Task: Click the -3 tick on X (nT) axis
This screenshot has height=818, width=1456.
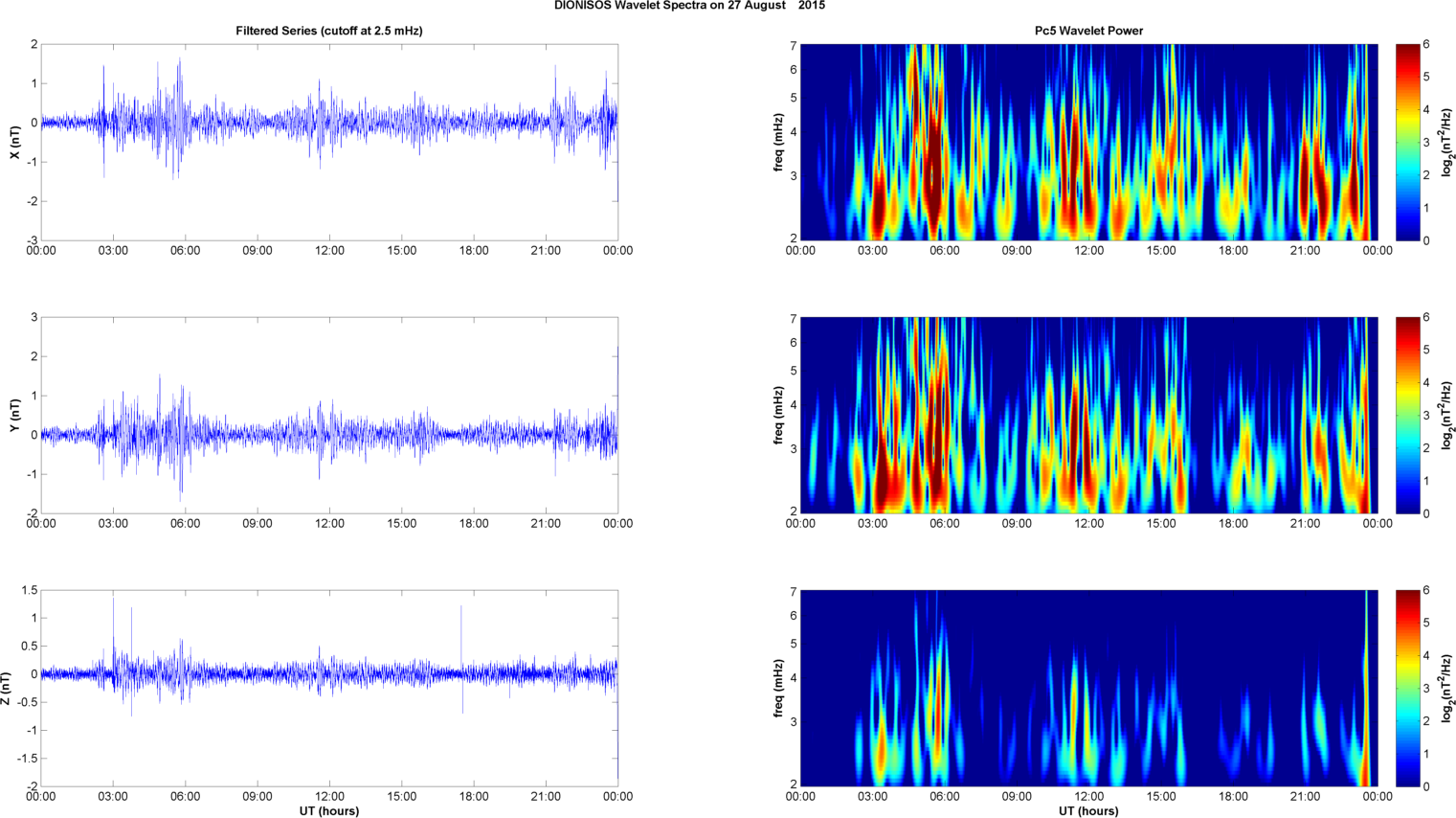Action: 33,240
